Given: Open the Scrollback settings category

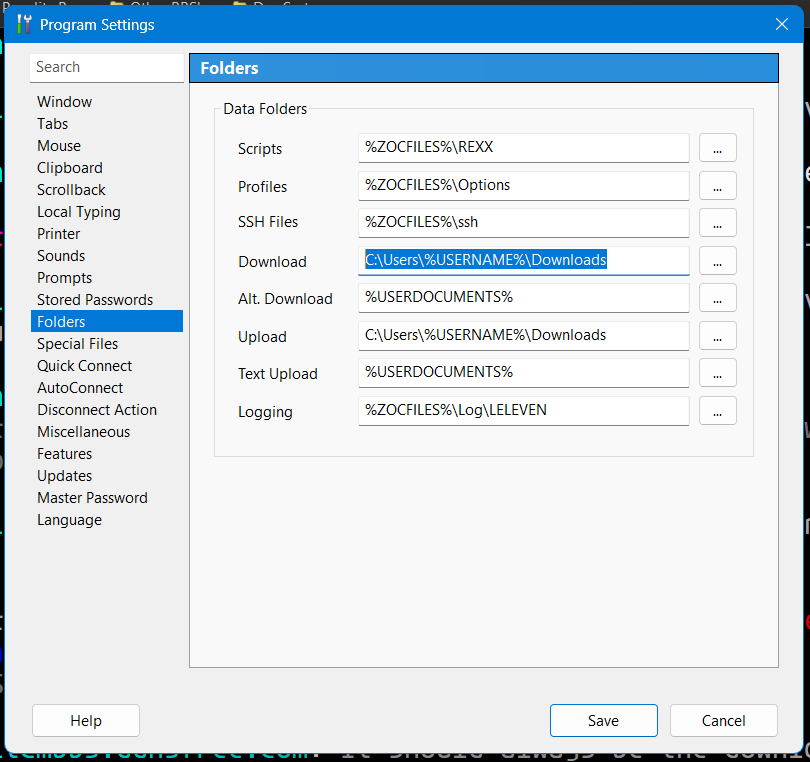Looking at the screenshot, I should point(71,190).
